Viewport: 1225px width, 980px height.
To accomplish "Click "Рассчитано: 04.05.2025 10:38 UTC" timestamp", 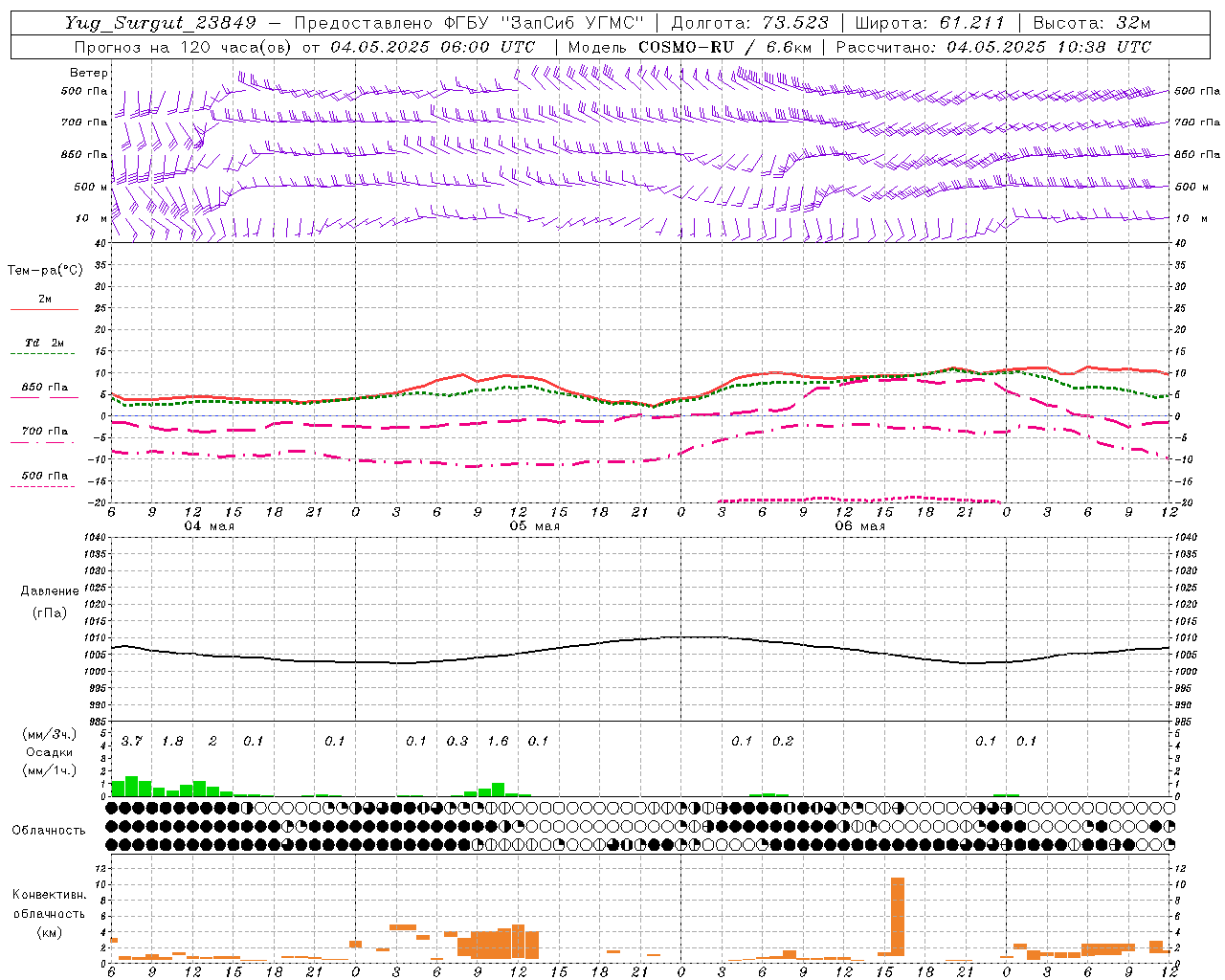I will [993, 47].
